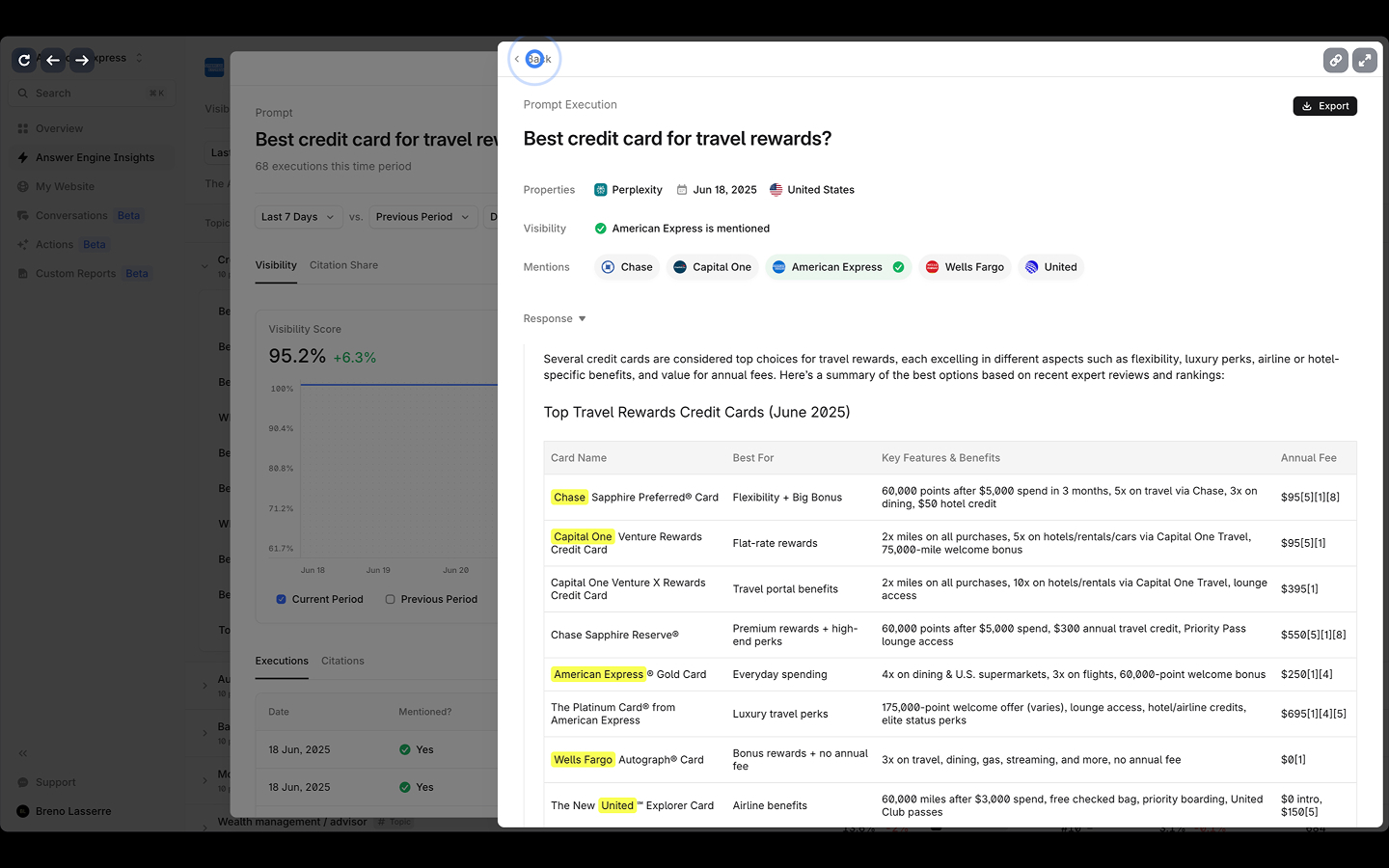Click the 95.2% Visibility Score value
1389x868 pixels.
[297, 356]
